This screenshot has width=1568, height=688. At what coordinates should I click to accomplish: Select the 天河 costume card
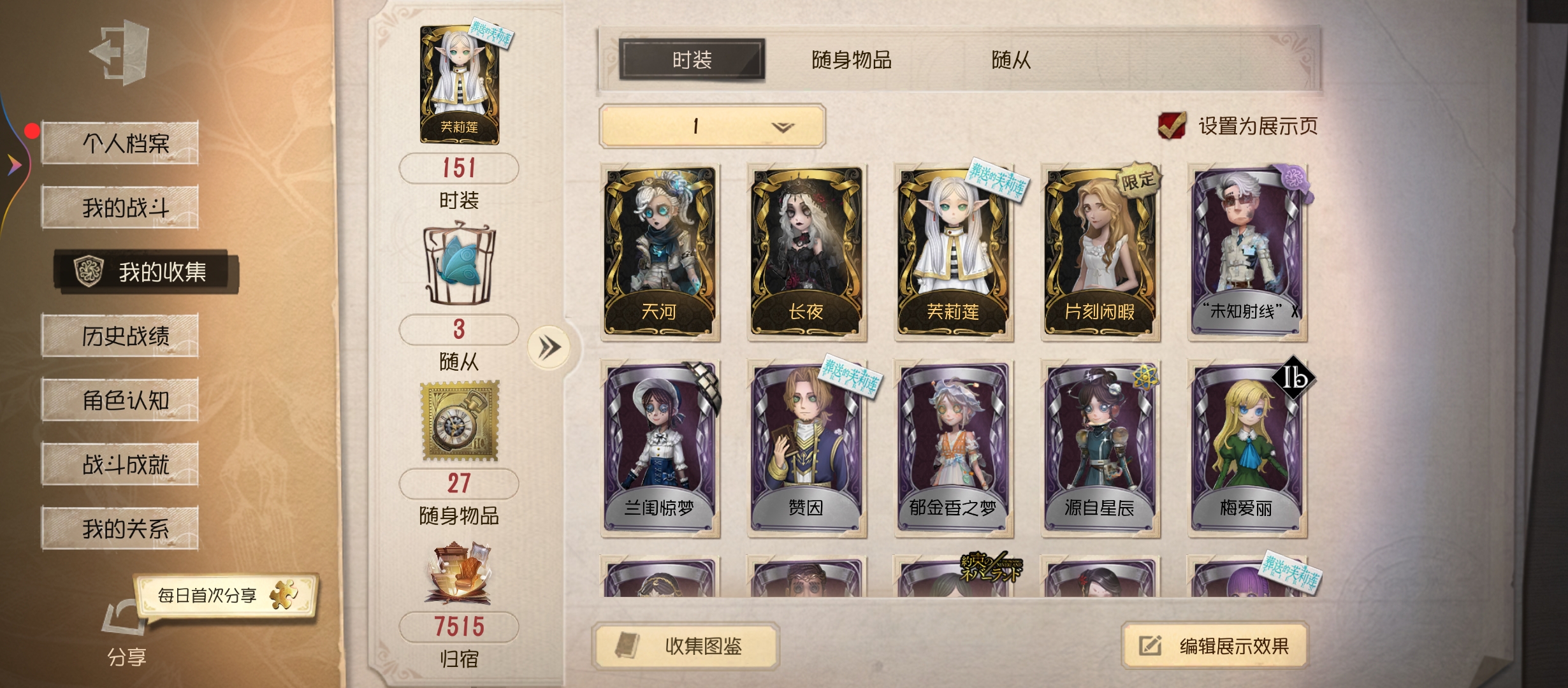coord(660,252)
